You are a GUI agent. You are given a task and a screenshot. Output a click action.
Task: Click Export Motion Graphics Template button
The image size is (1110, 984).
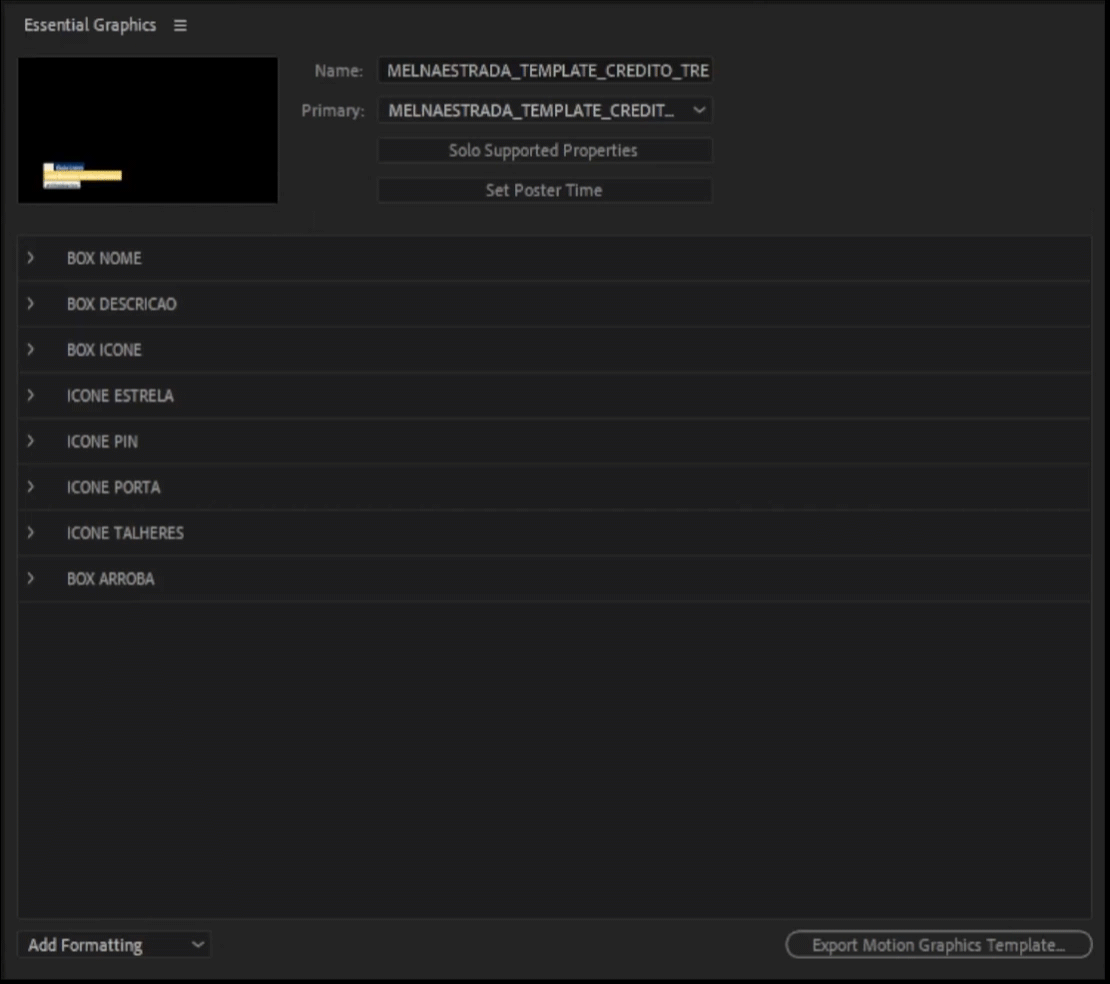(939, 945)
